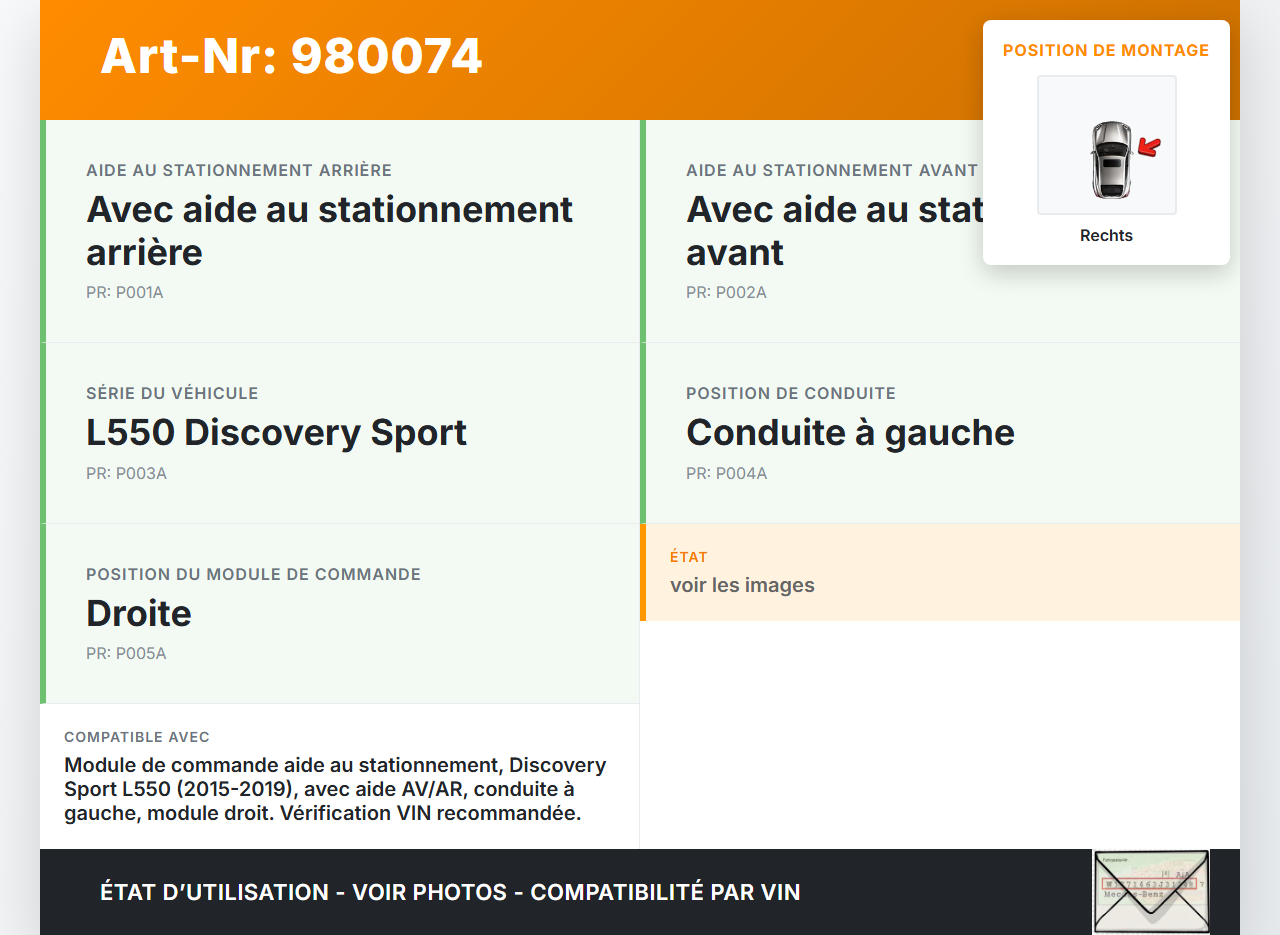Click the 'PR: P001A' code
1280x935 pixels.
point(125,293)
